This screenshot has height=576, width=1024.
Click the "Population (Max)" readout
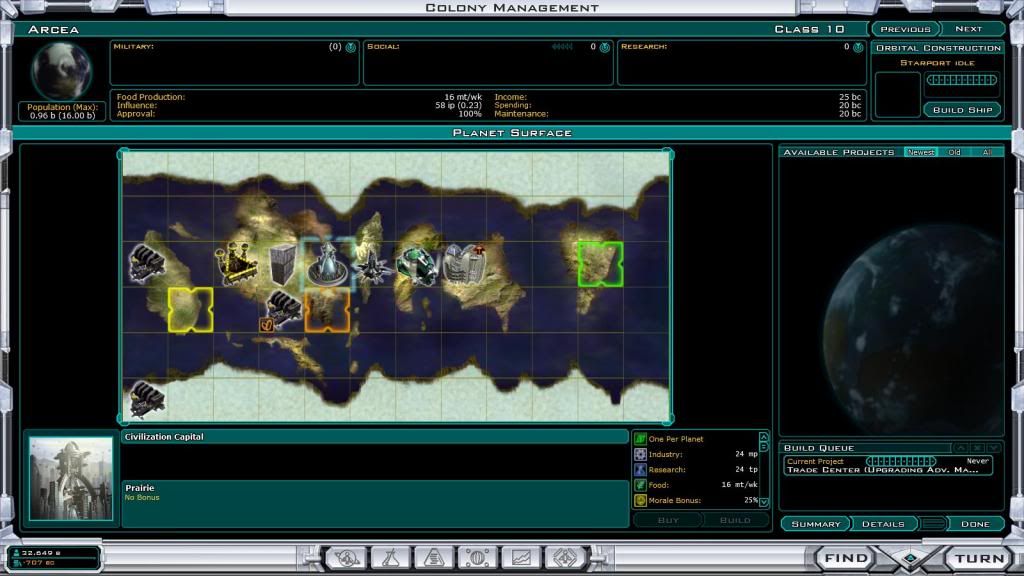point(62,111)
